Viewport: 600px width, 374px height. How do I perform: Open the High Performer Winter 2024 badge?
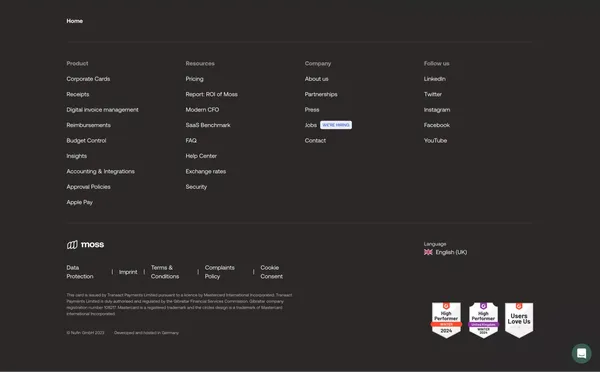[446, 320]
